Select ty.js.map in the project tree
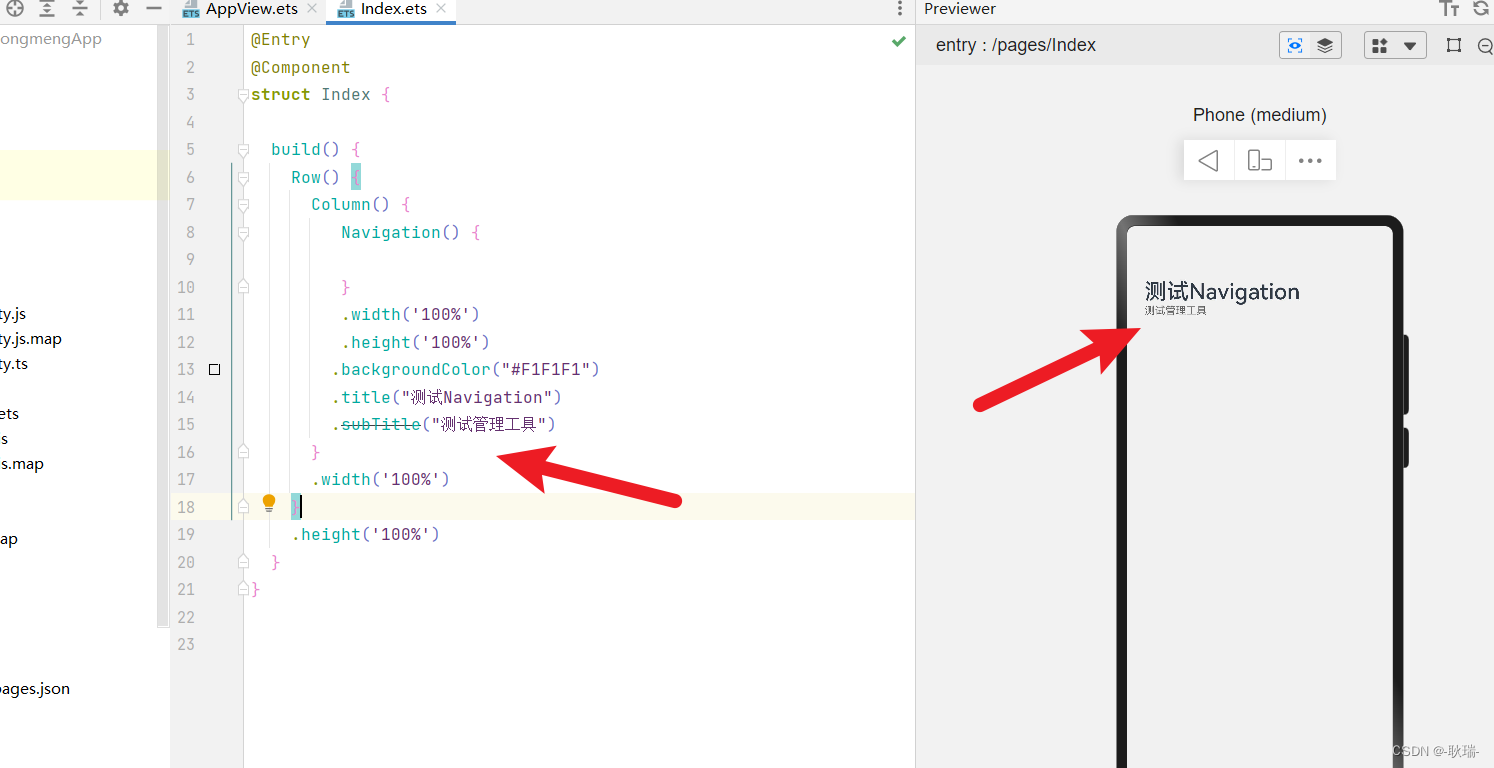The image size is (1494, 768). click(x=31, y=339)
